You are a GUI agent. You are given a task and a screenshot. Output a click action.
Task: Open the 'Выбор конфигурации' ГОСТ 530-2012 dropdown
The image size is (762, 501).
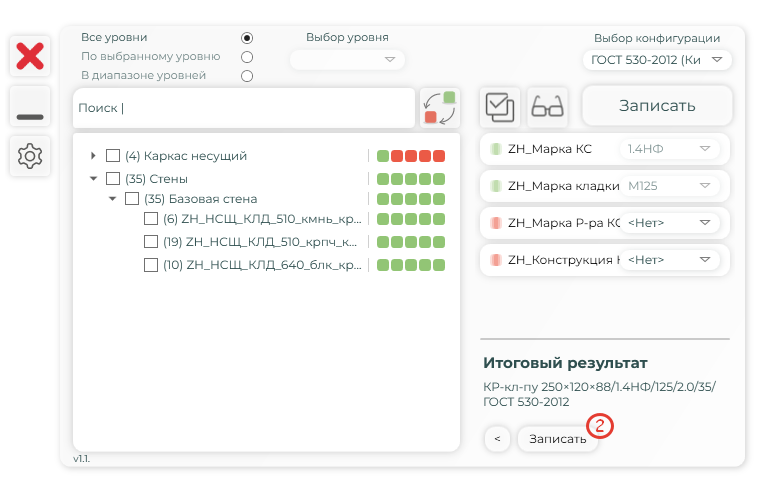click(657, 60)
